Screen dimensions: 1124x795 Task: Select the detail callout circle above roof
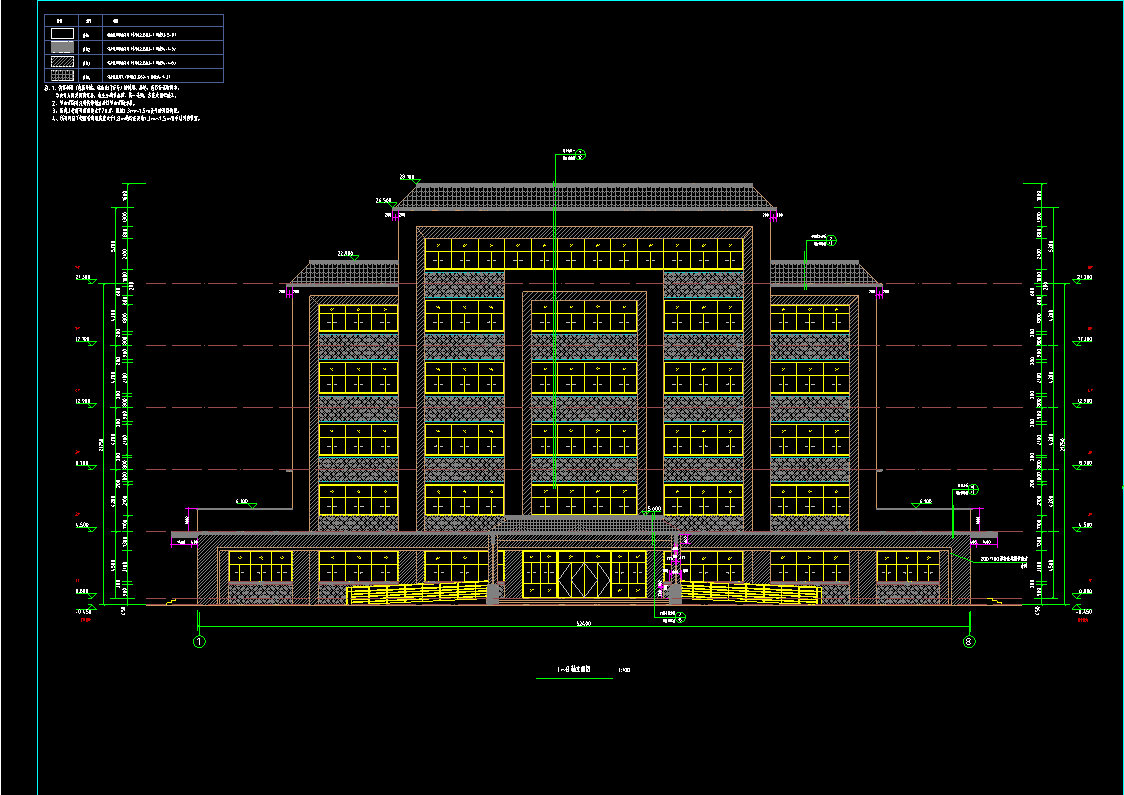581,154
